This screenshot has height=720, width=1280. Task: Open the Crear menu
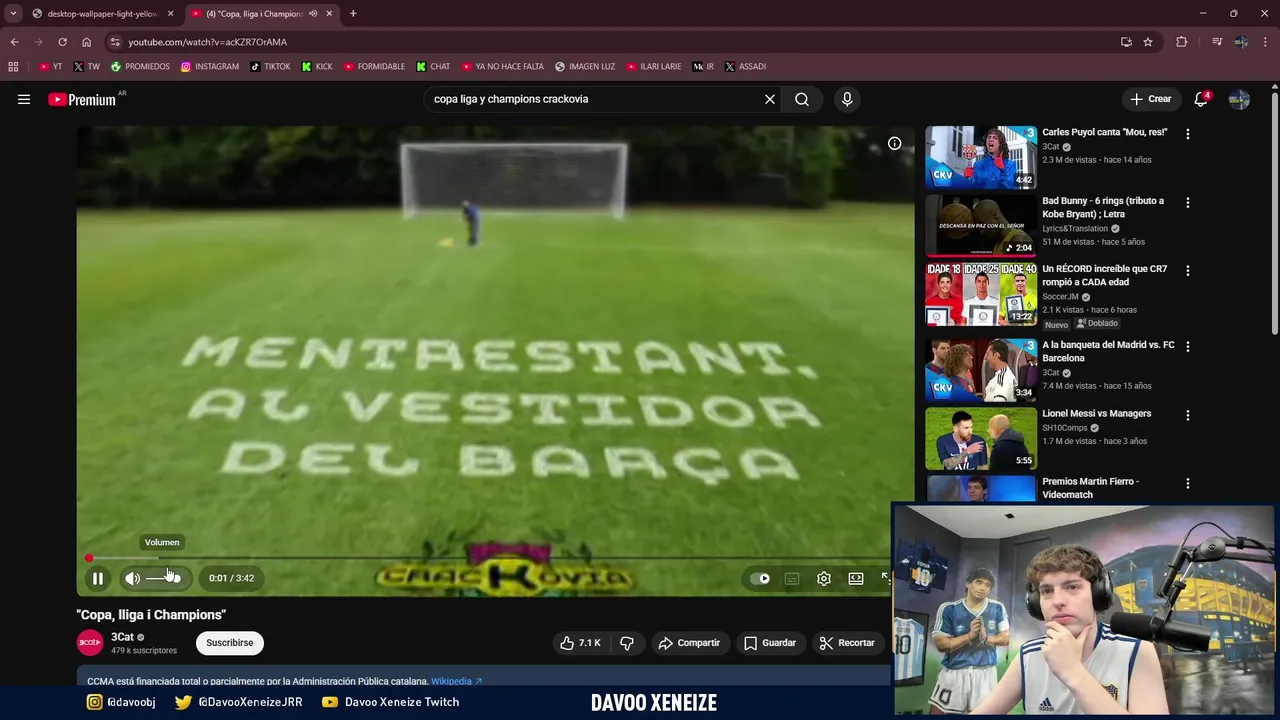[x=1151, y=99]
